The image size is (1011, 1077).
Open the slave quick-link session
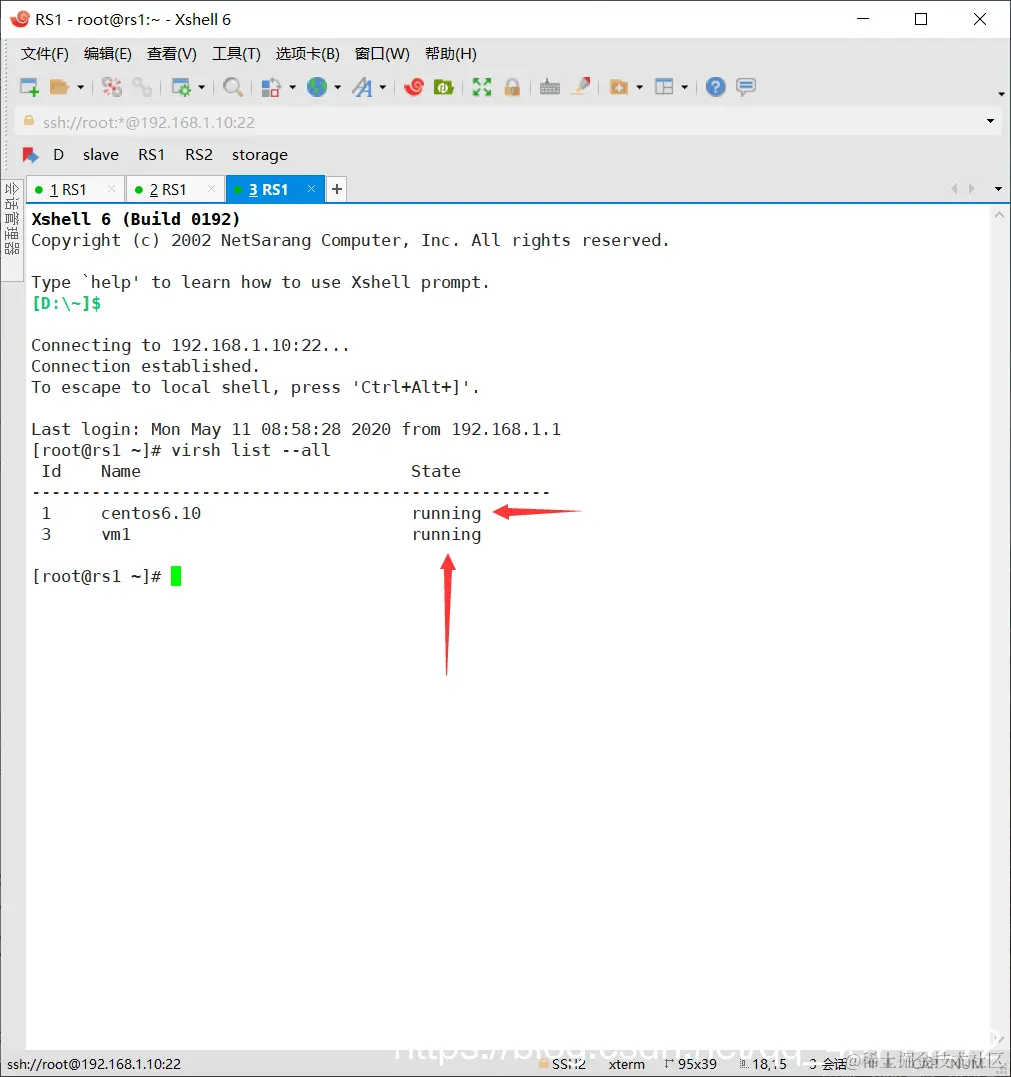click(x=101, y=155)
